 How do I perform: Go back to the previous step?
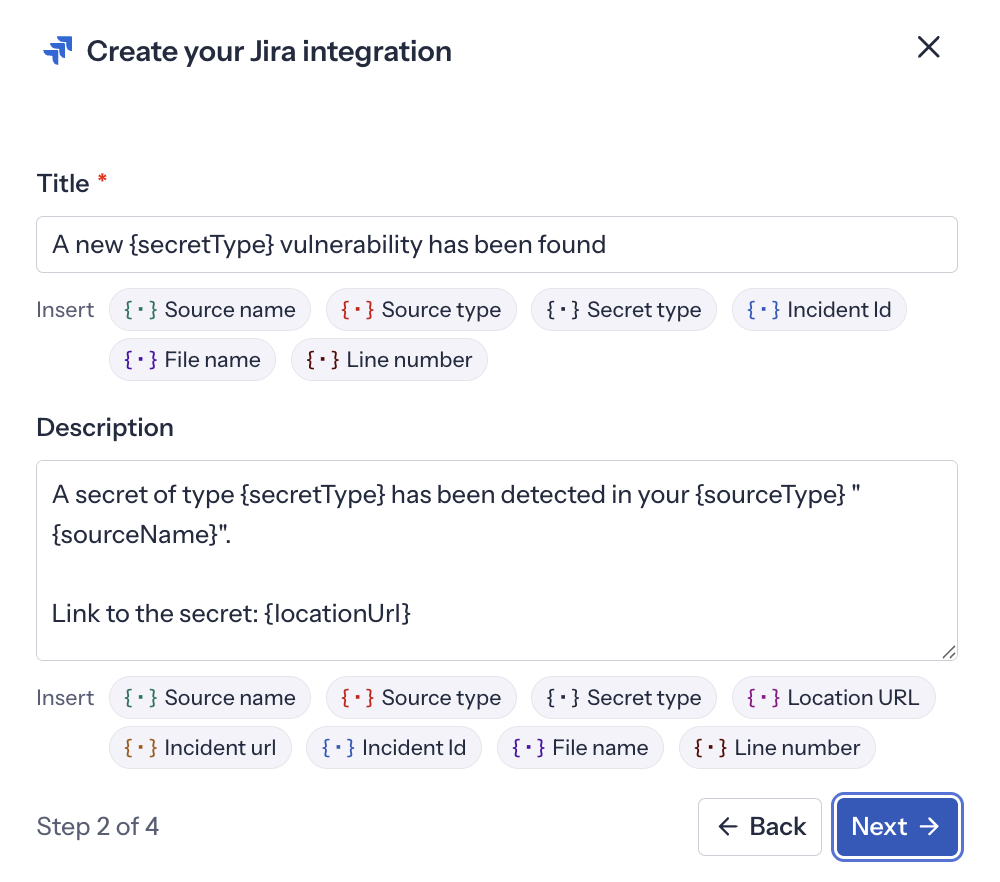pyautogui.click(x=760, y=826)
